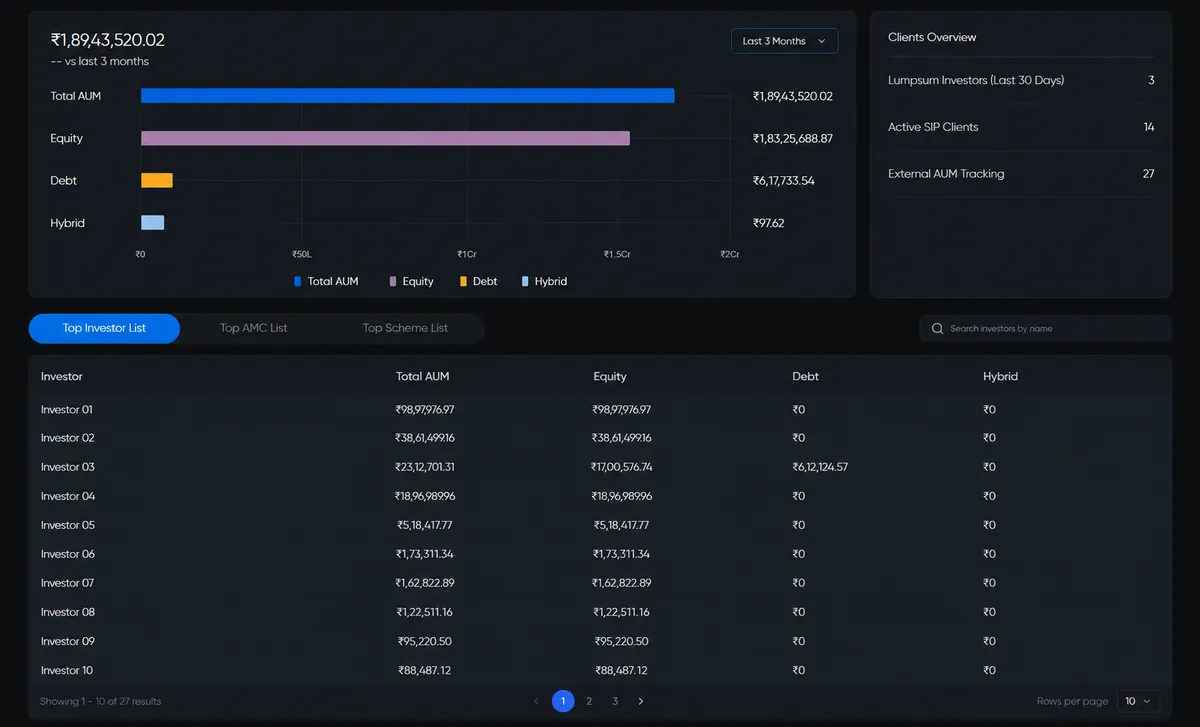Select the Investor 06 row
This screenshot has width=1200, height=727.
[x=600, y=554]
